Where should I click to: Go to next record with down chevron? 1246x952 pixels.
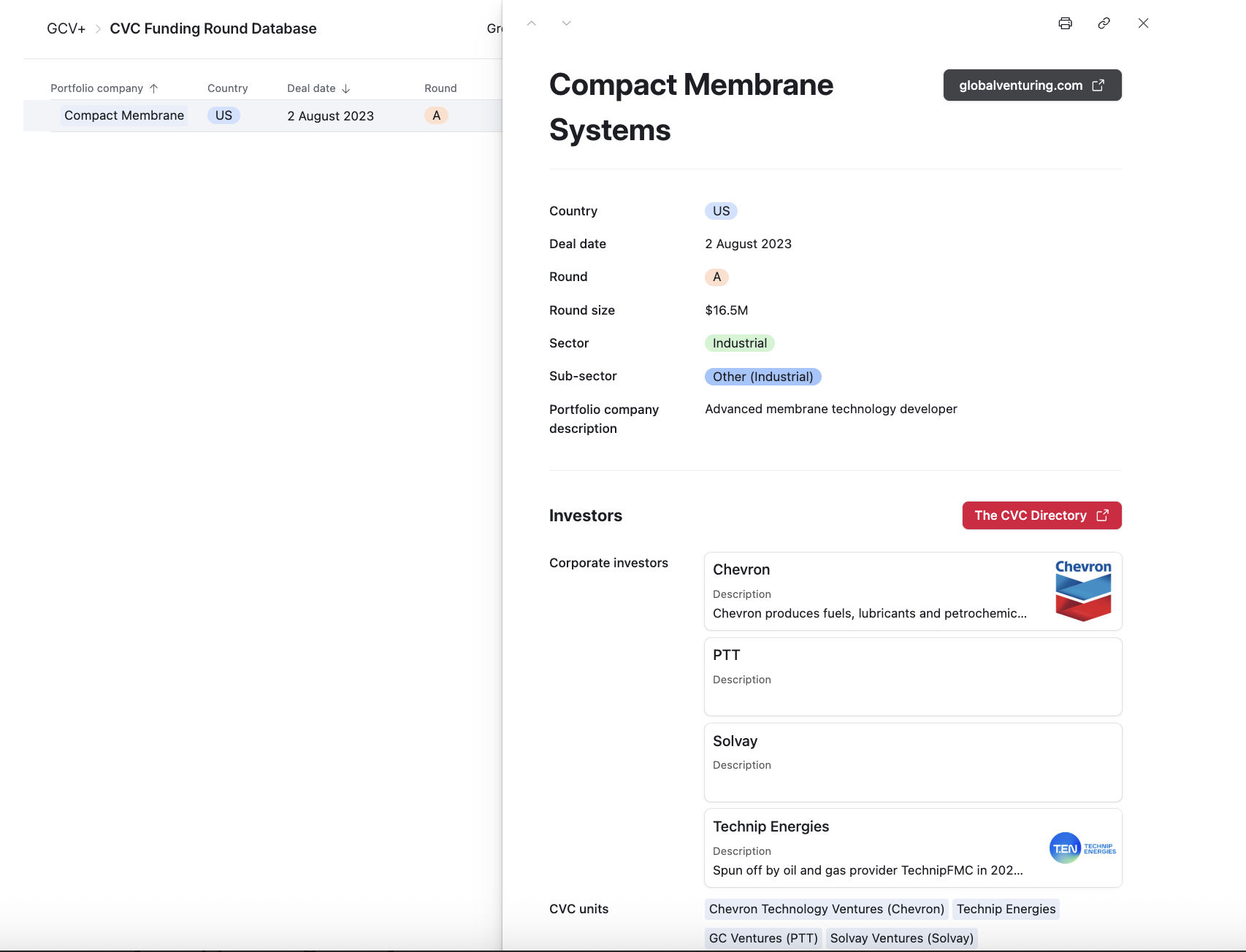566,23
